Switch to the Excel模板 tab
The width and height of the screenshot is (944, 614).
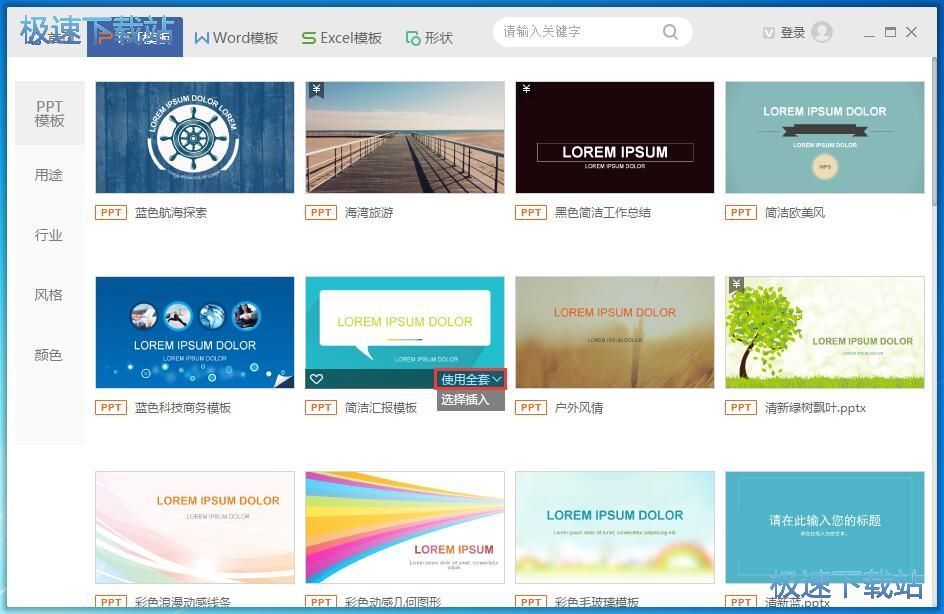341,38
